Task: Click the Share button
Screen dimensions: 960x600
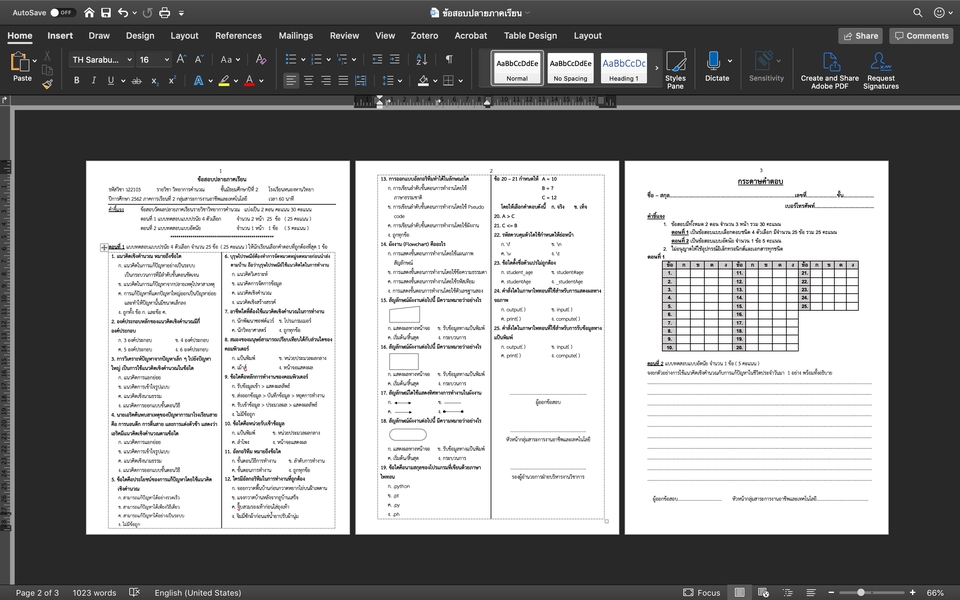Action: (860, 36)
